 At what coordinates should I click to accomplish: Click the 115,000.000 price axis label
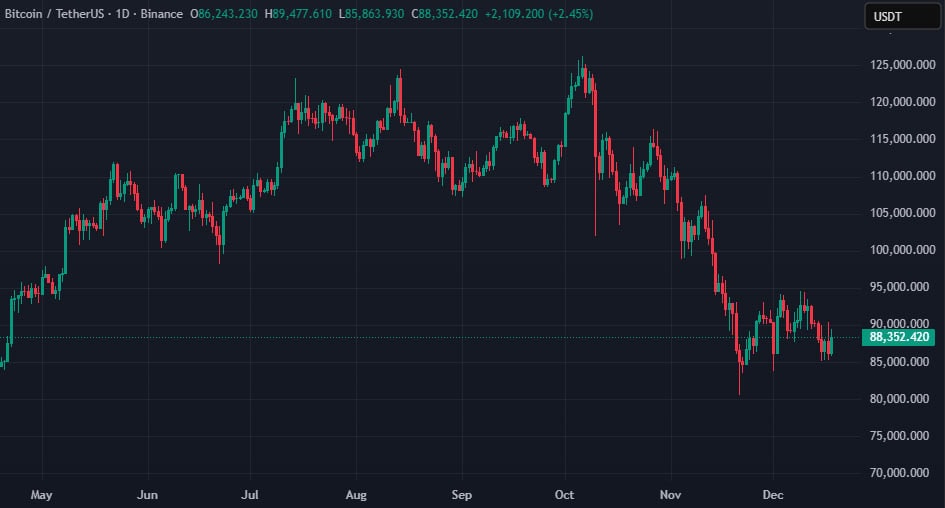click(x=902, y=139)
